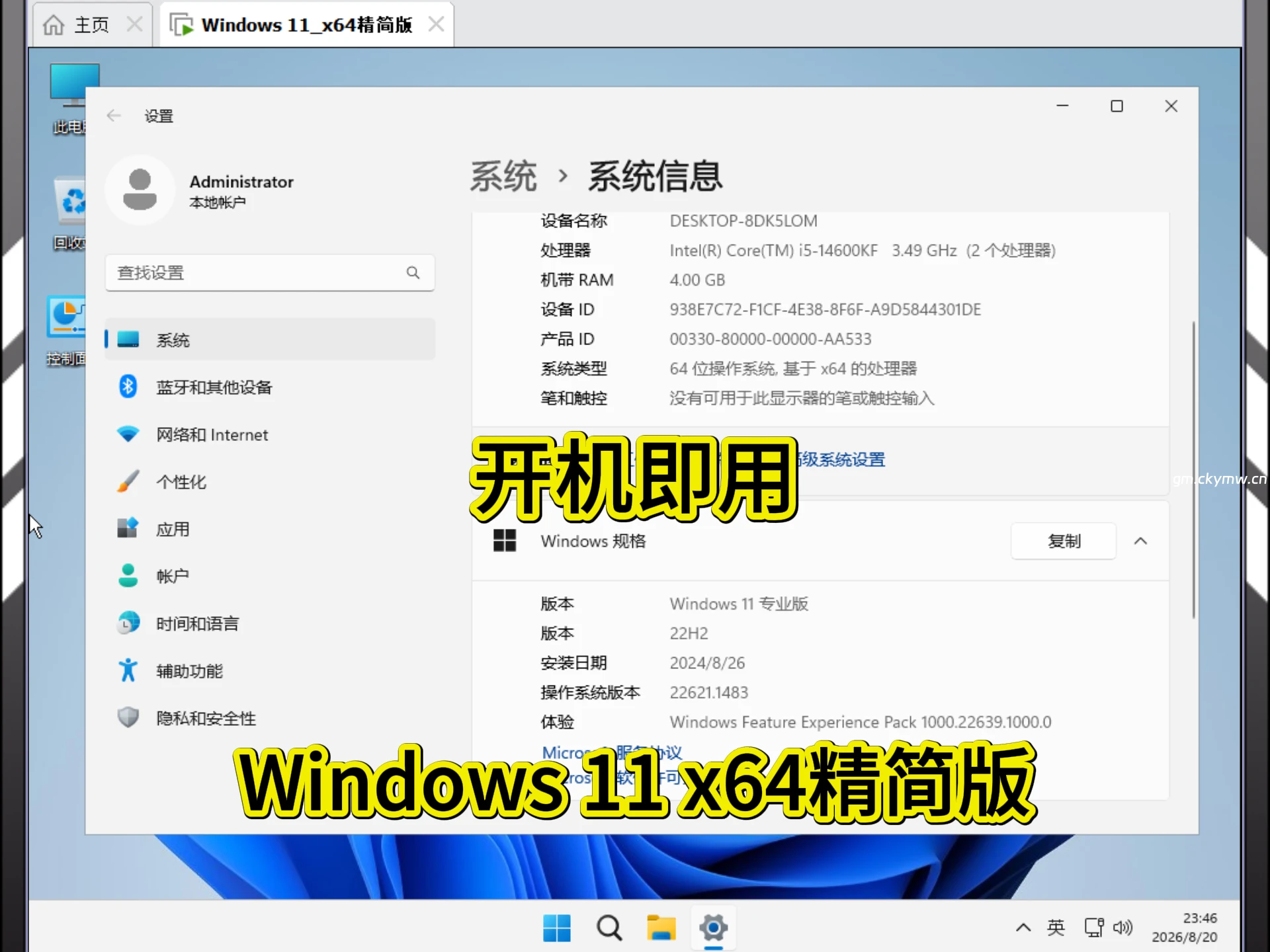The height and width of the screenshot is (952, 1270).
Task: Copy Windows specs with 复制 button
Action: point(1064,541)
